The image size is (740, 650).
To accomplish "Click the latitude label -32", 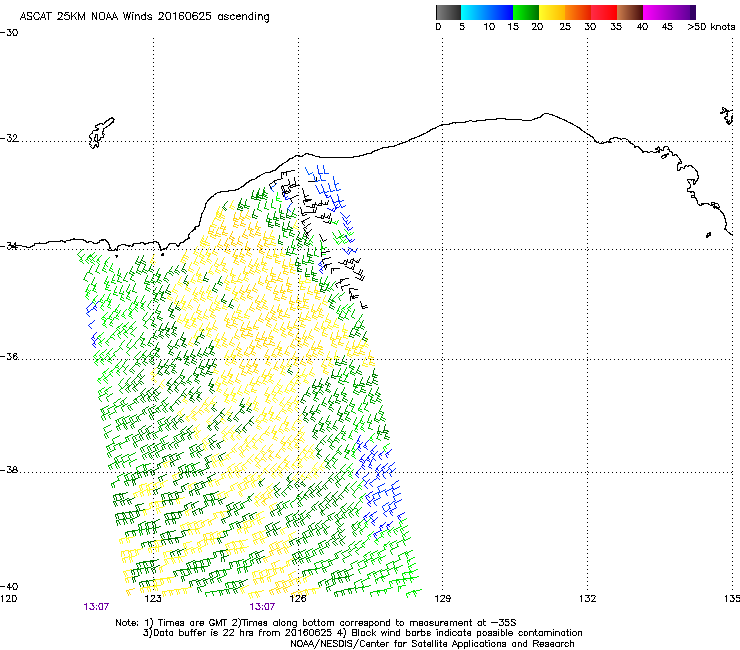I will (9, 138).
